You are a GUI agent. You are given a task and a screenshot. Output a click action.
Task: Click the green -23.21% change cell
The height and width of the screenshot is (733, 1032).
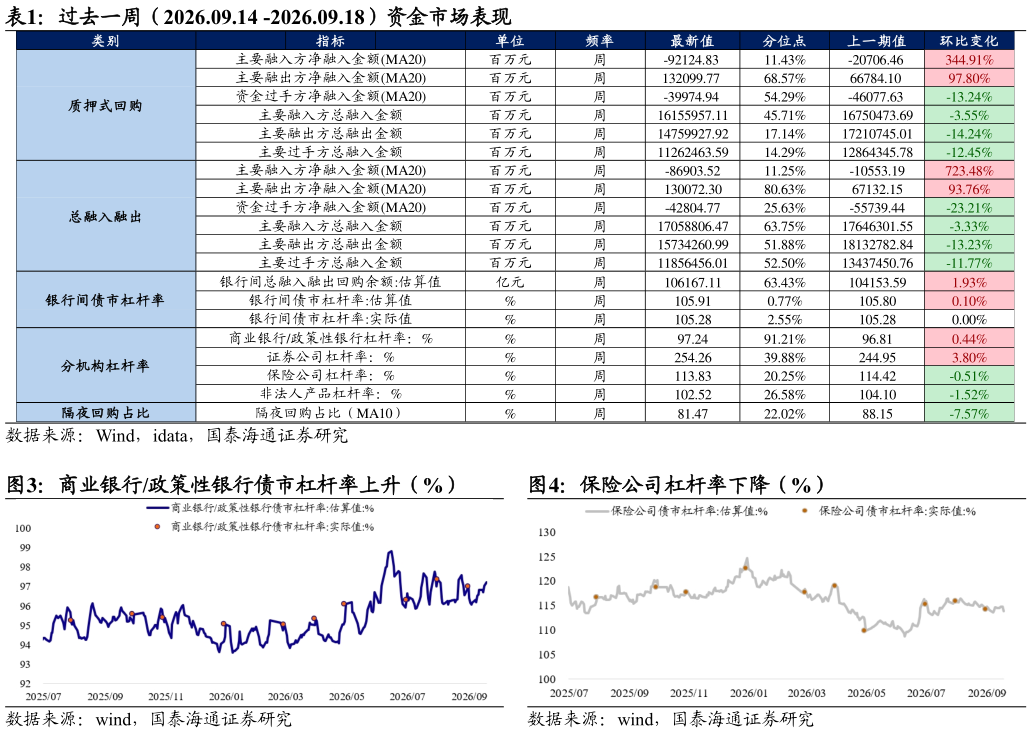coord(969,208)
